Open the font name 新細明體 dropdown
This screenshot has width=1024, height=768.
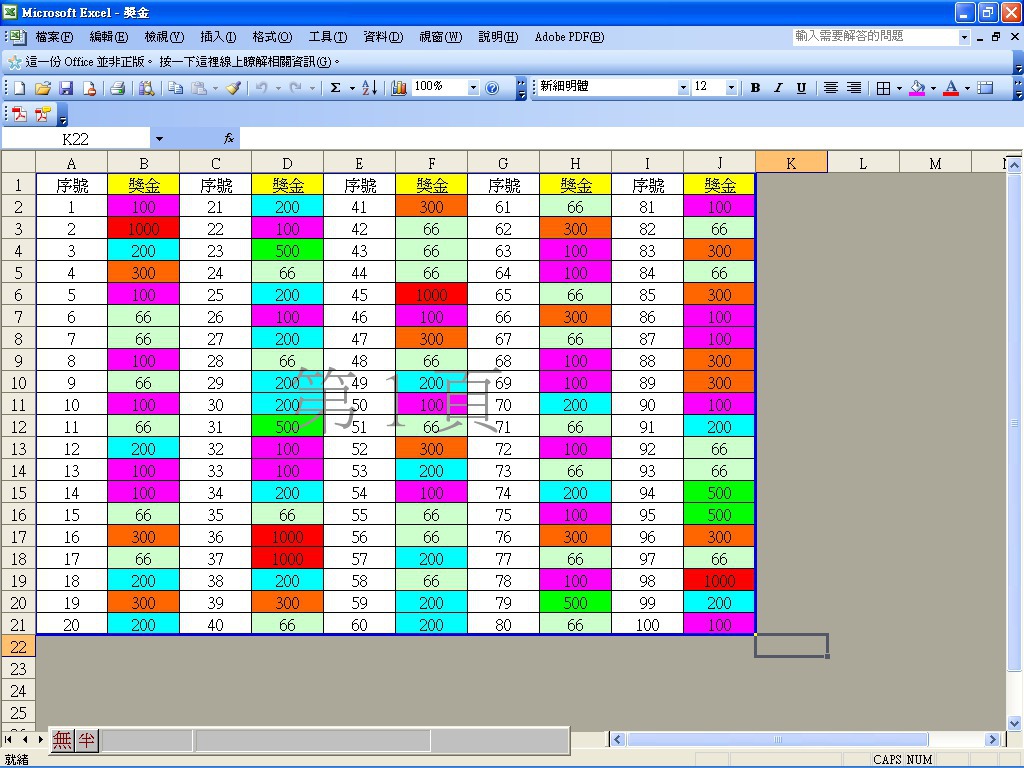tap(683, 88)
